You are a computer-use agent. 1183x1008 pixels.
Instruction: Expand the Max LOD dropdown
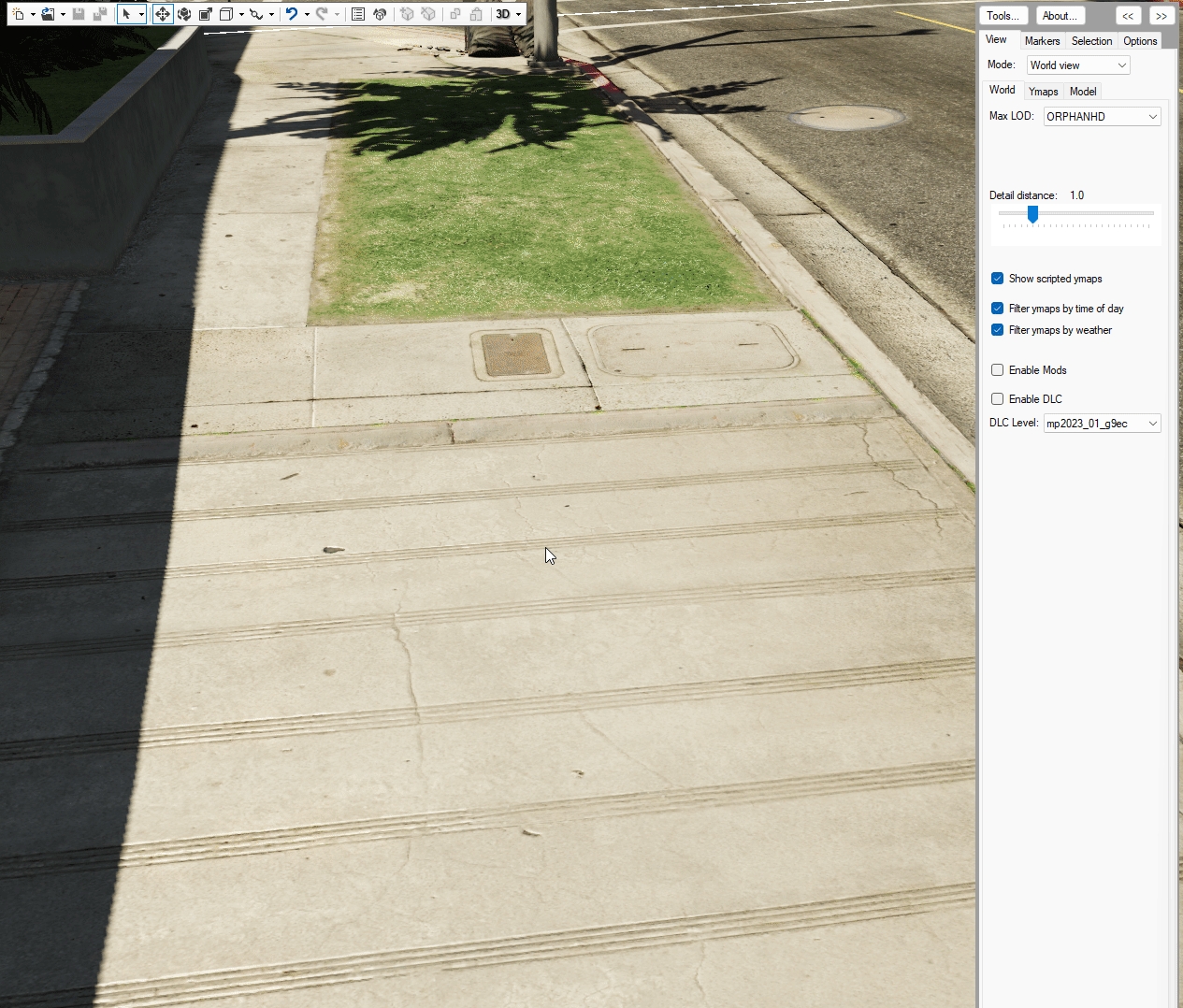1102,117
